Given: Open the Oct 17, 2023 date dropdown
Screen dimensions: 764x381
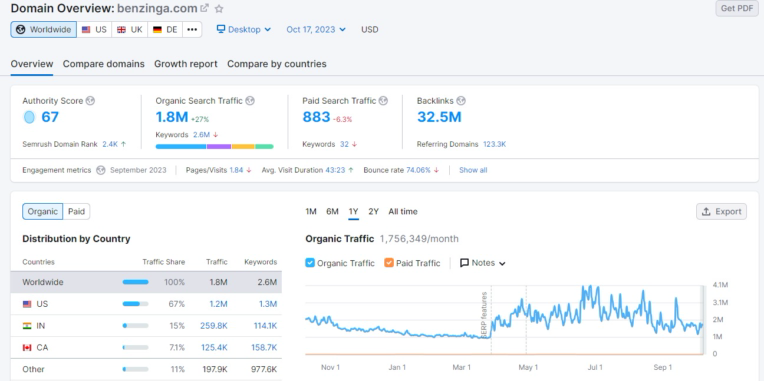Looking at the screenshot, I should click(316, 29).
